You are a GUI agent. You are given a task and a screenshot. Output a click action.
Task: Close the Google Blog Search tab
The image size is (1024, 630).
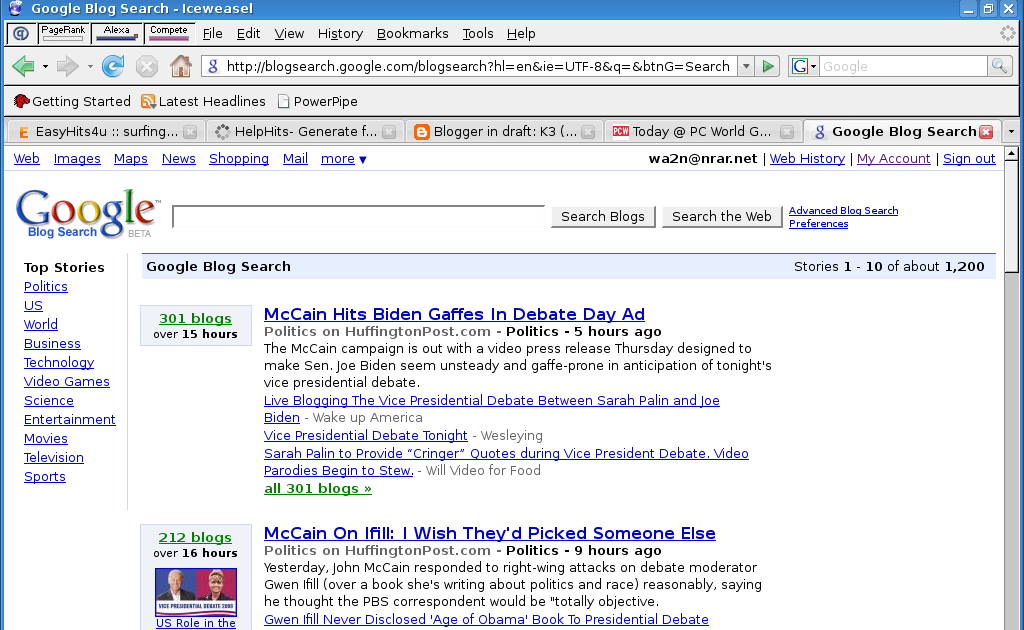click(x=986, y=132)
